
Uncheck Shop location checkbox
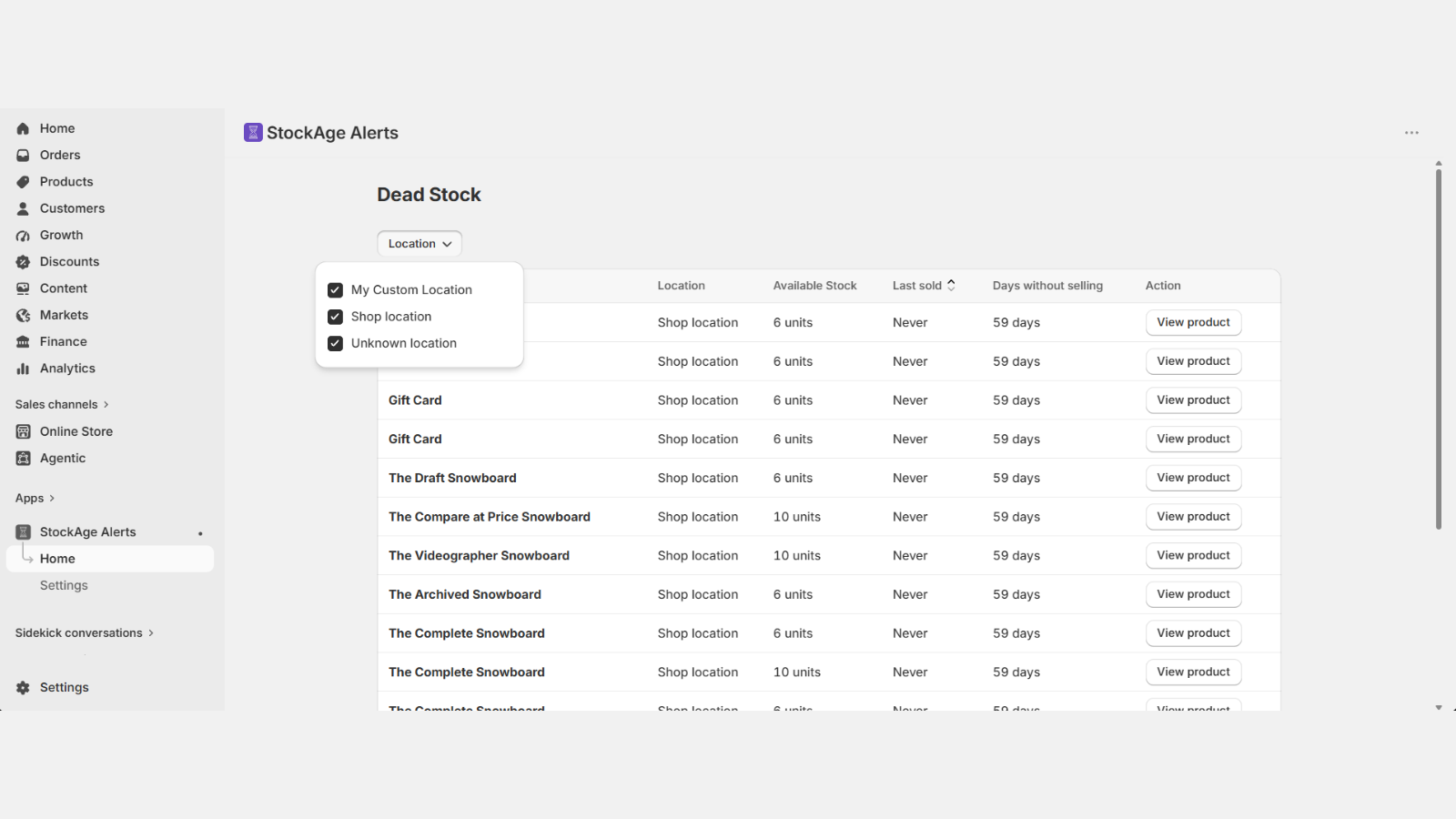(x=335, y=317)
